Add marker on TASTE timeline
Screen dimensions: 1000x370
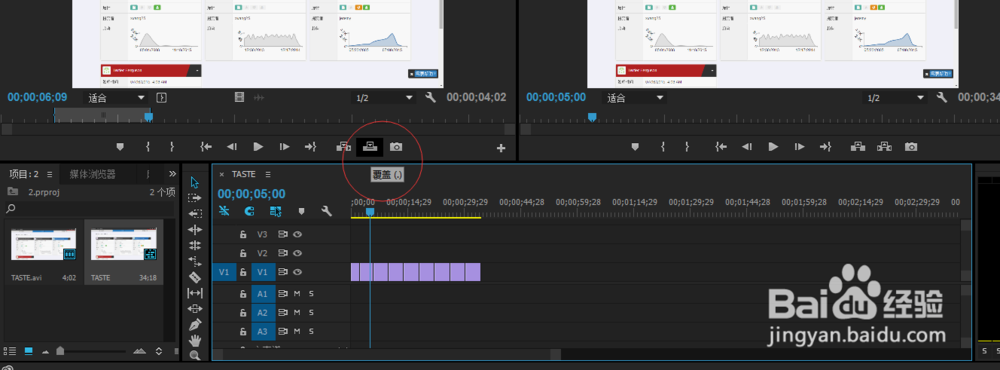point(302,211)
